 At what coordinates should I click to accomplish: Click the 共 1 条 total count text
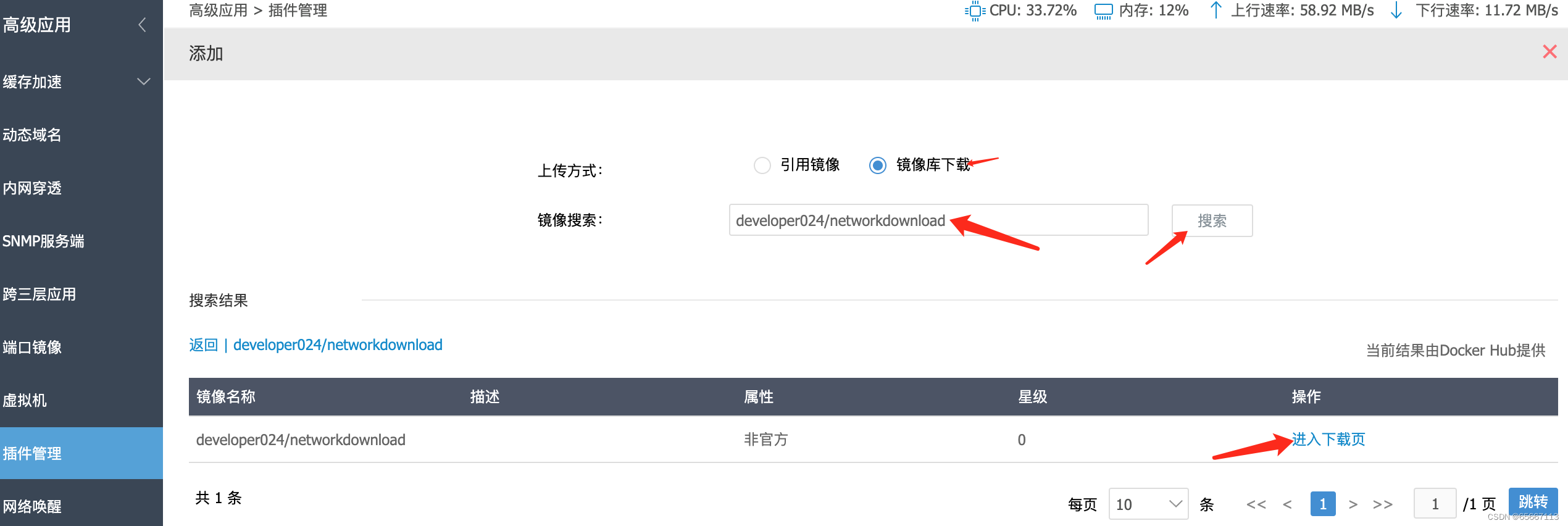[219, 498]
